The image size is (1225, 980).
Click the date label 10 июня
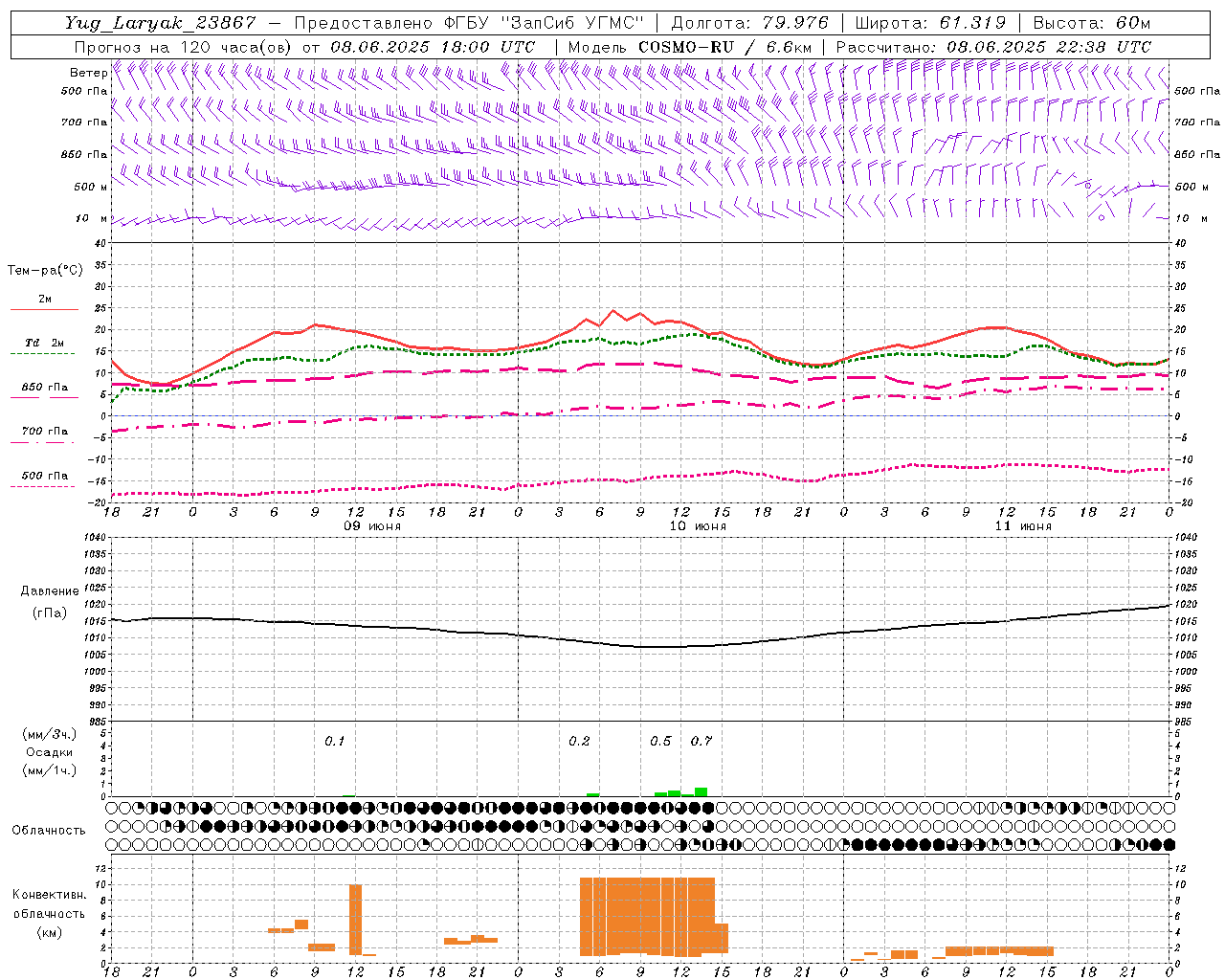click(698, 526)
